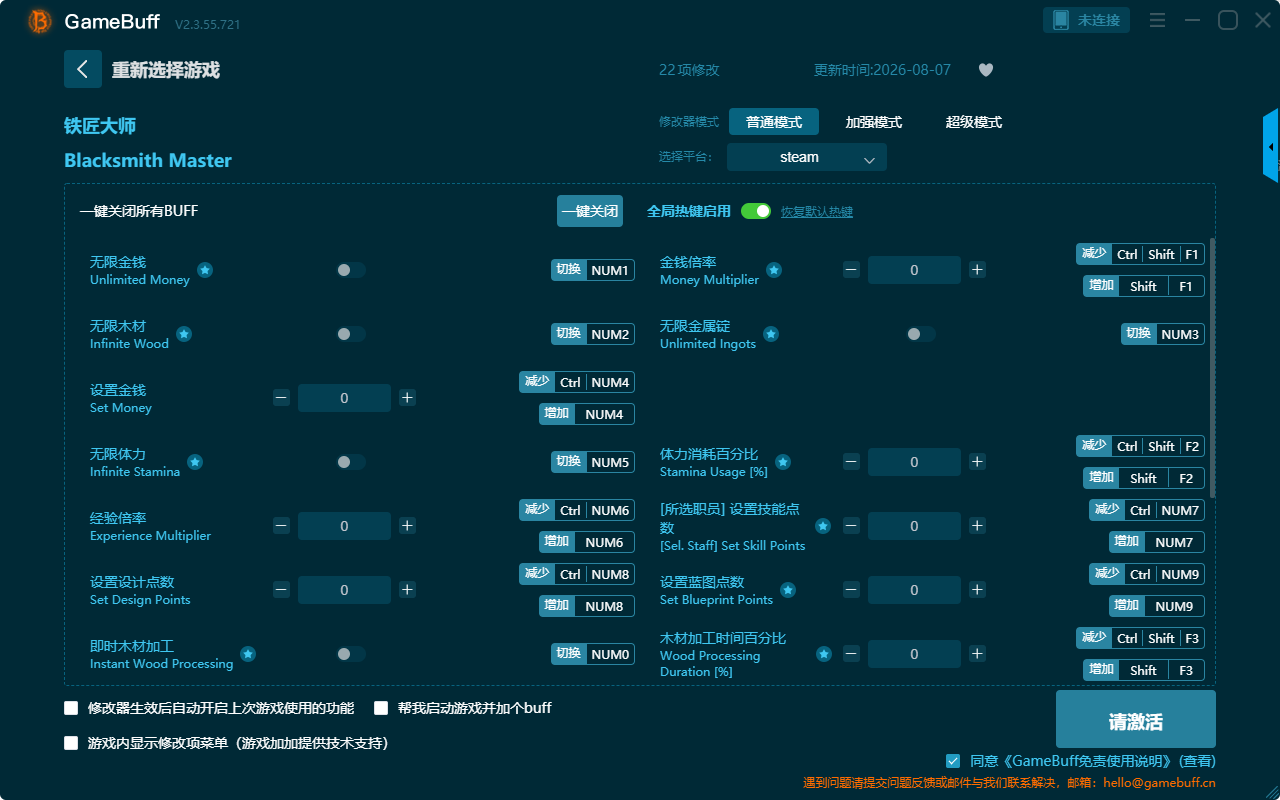Click the heart favorite icon

[986, 70]
